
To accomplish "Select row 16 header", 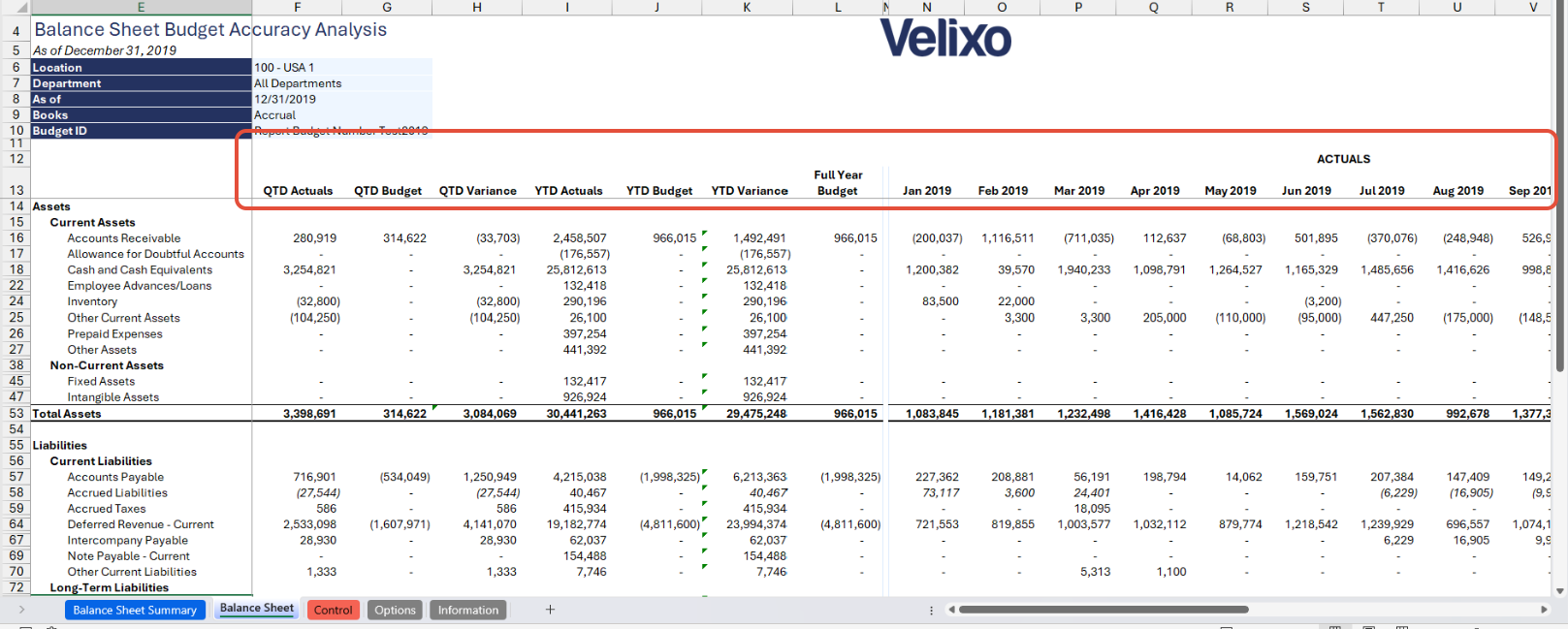I will point(16,238).
